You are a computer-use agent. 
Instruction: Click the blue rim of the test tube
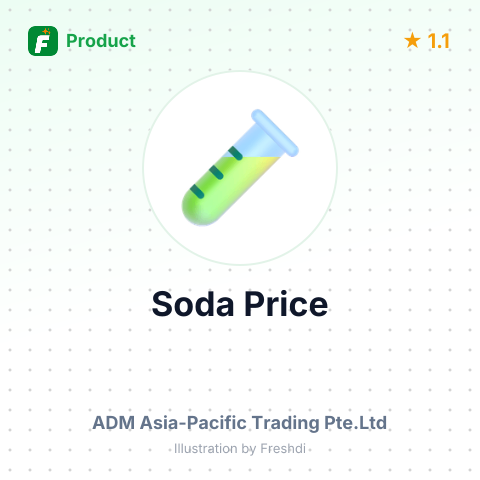click(275, 132)
